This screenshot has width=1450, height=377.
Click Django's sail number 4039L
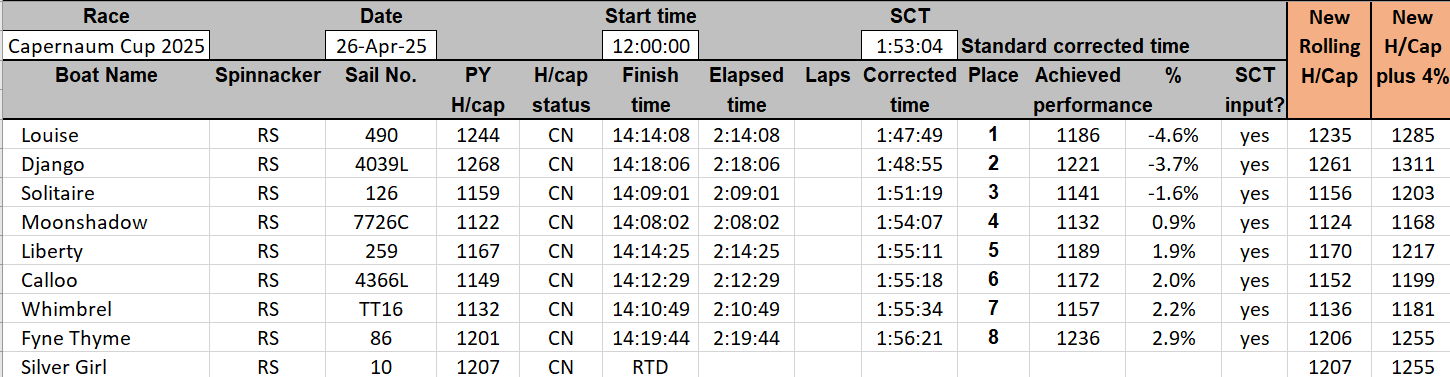pyautogui.click(x=380, y=164)
